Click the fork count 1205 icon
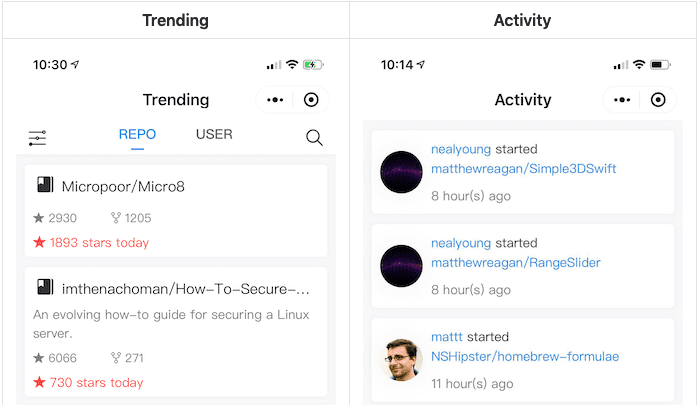This screenshot has height=405, width=699. tap(116, 218)
